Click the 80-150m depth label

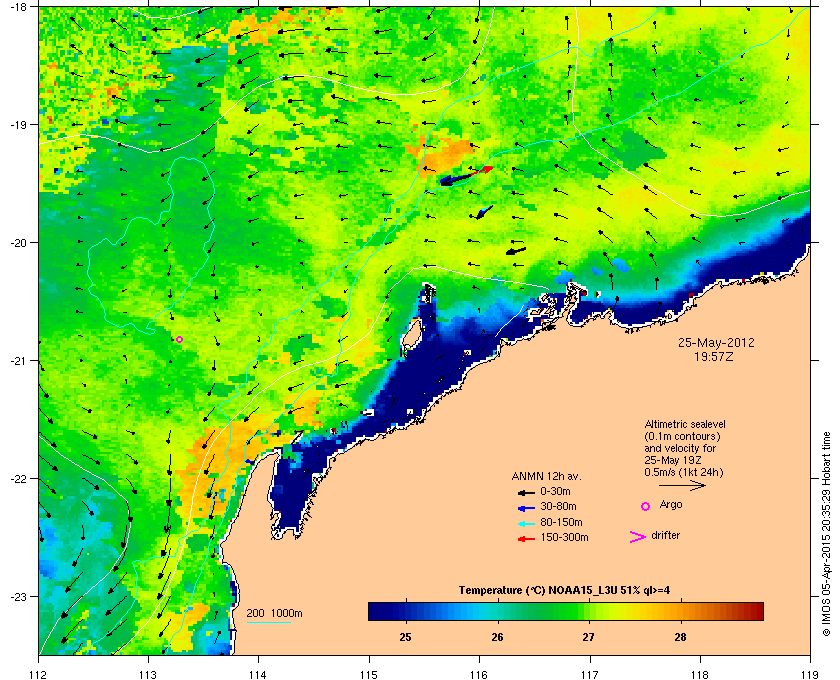click(561, 522)
